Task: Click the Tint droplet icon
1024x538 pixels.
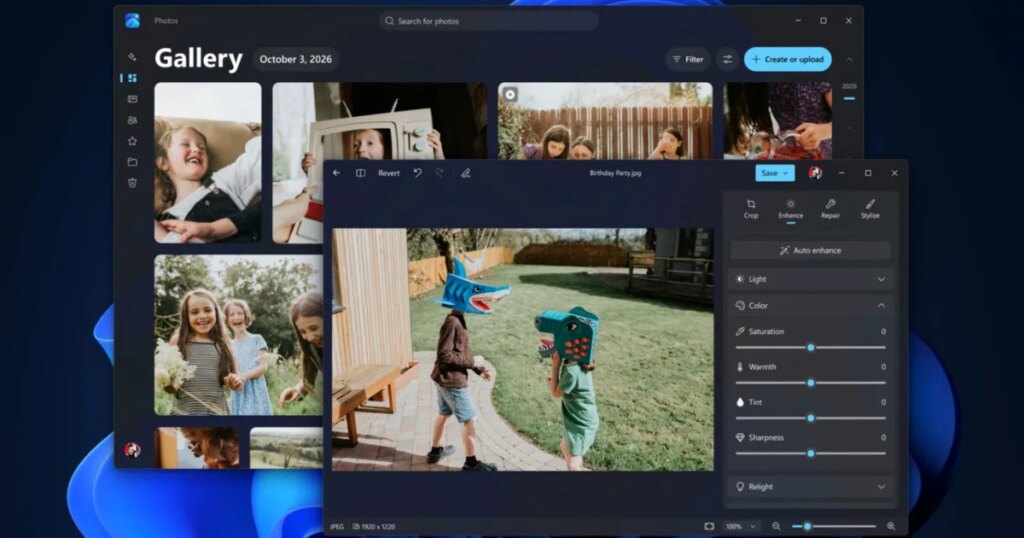Action: (x=740, y=402)
